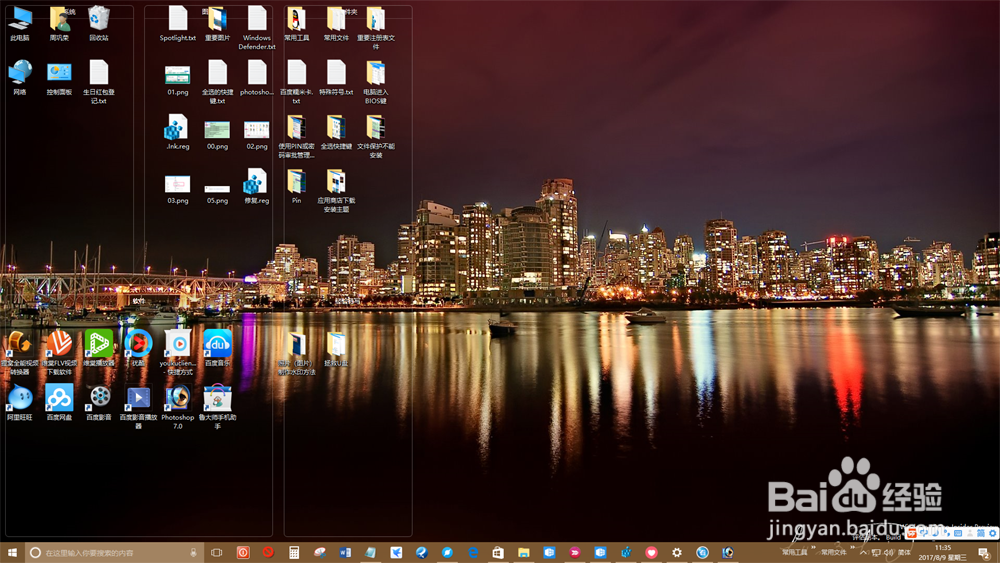Select the 特殊符号.txt file
This screenshot has width=1000, height=563.
tap(336, 78)
